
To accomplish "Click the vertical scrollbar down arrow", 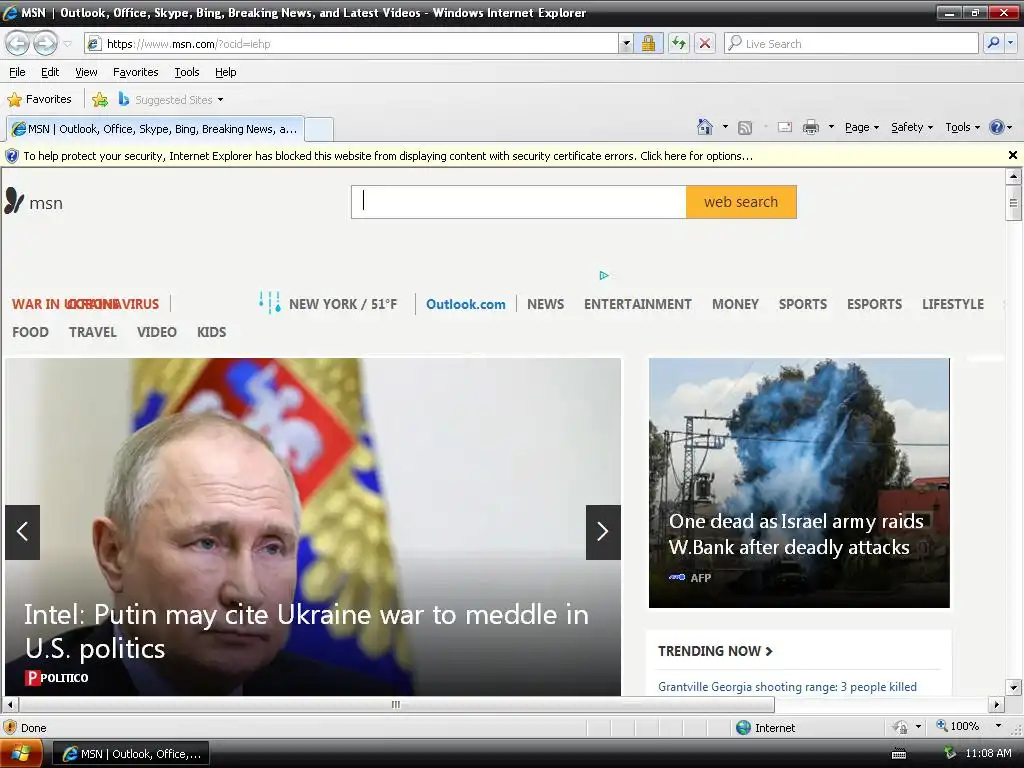I will [1013, 687].
